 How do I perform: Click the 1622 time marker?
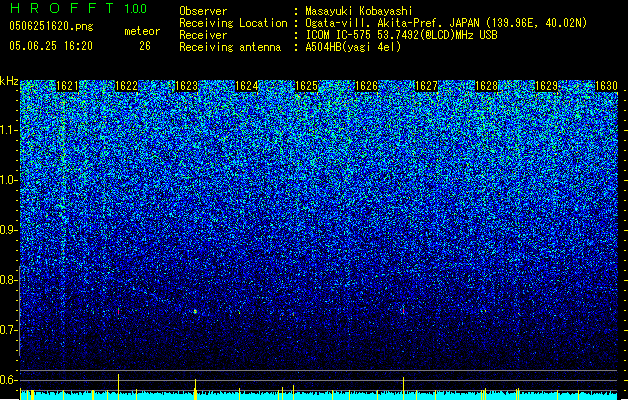tap(126, 86)
